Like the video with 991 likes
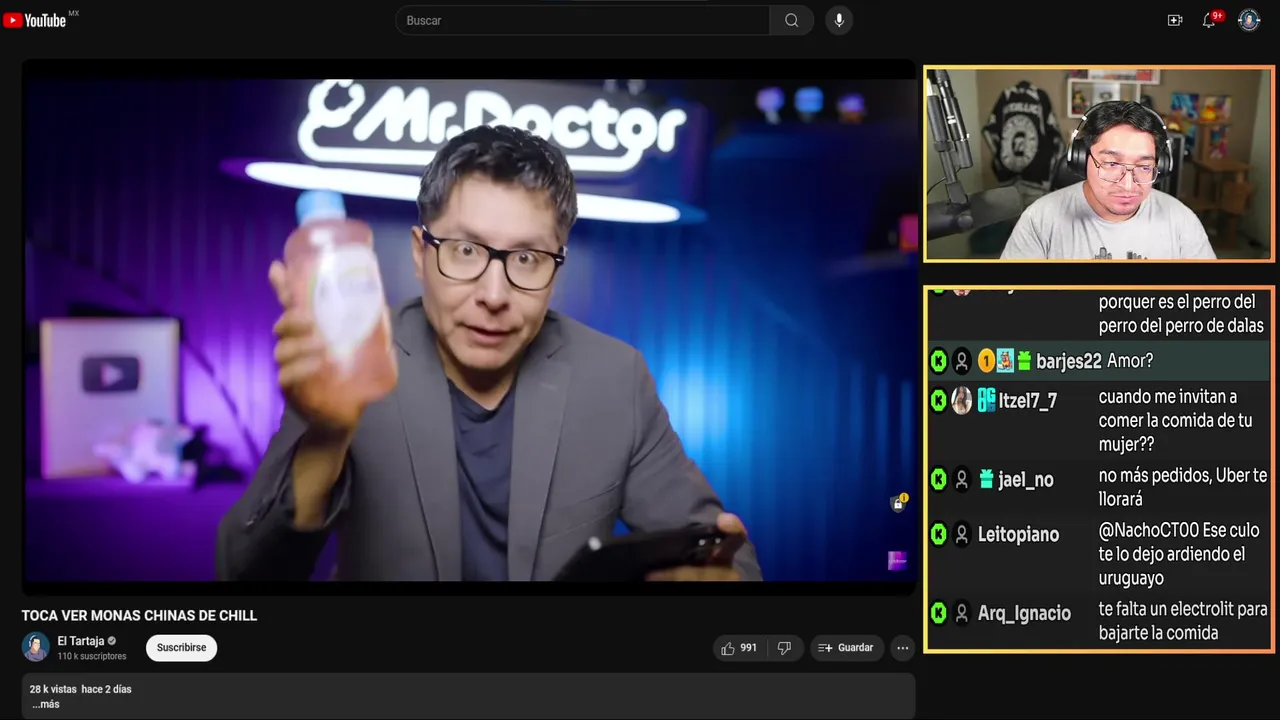Viewport: 1280px width, 720px height. [x=738, y=648]
